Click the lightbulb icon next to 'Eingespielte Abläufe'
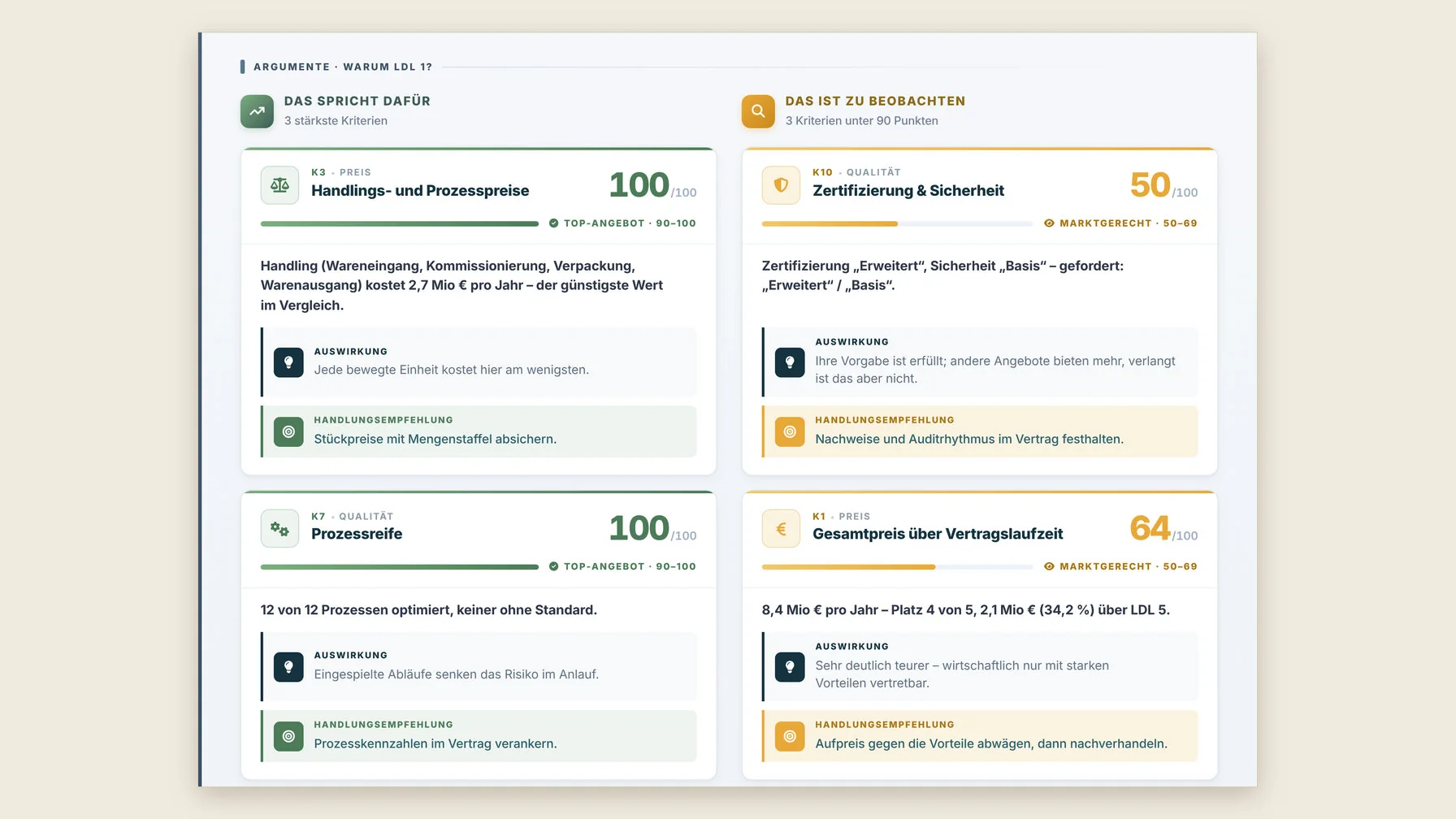Screen dimensions: 1456x819 click(288, 666)
